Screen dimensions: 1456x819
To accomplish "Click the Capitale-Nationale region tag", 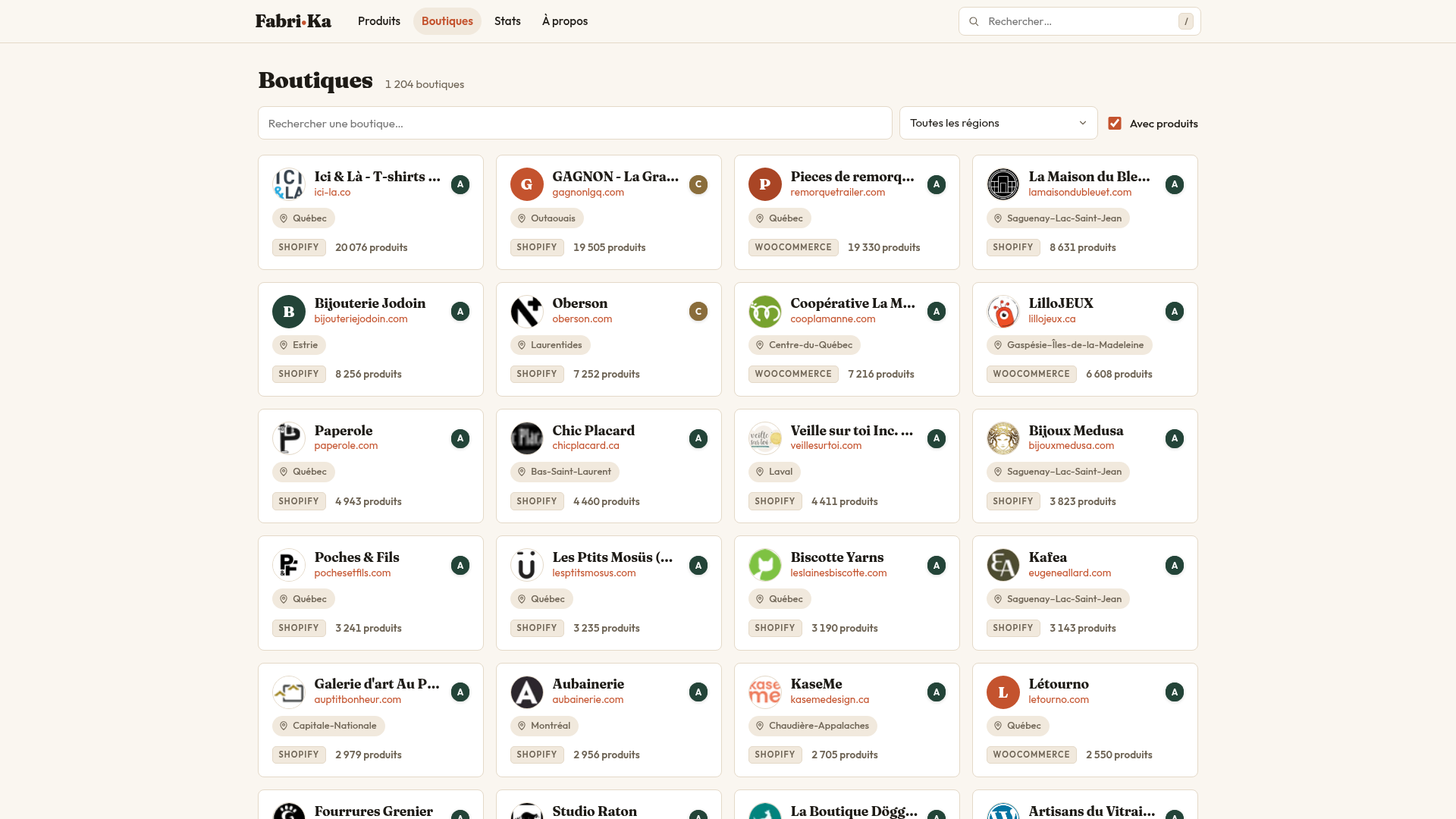I will (328, 726).
